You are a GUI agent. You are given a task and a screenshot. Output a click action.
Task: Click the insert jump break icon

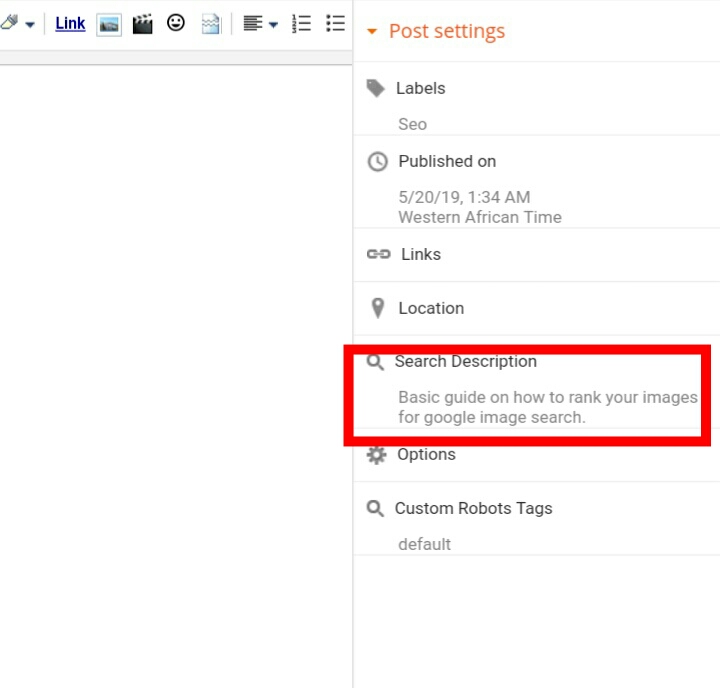pos(211,24)
